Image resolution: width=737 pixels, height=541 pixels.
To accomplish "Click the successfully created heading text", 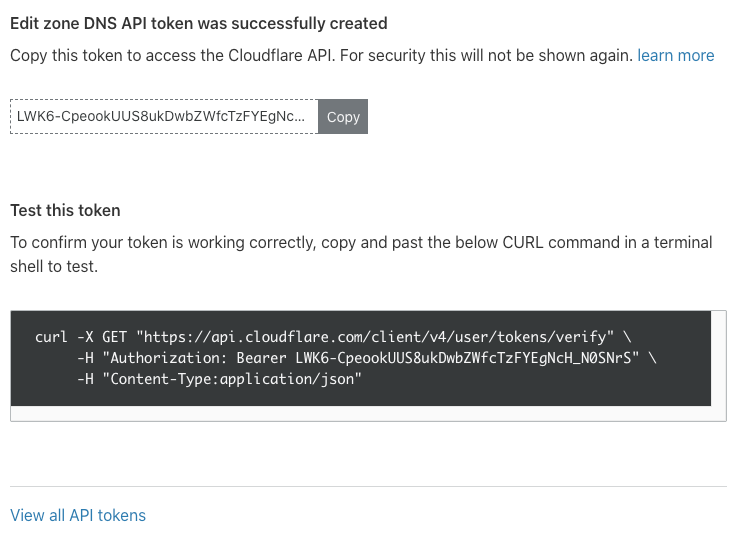I will click(198, 23).
